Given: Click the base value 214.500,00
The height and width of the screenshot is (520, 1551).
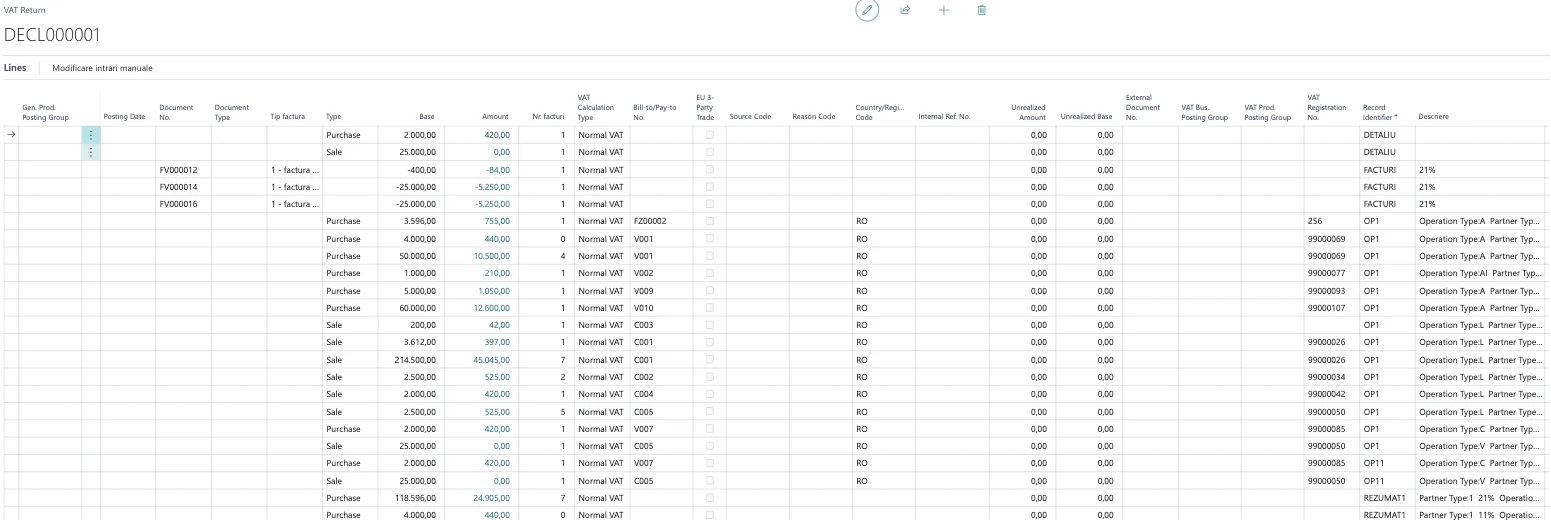Looking at the screenshot, I should (416, 359).
